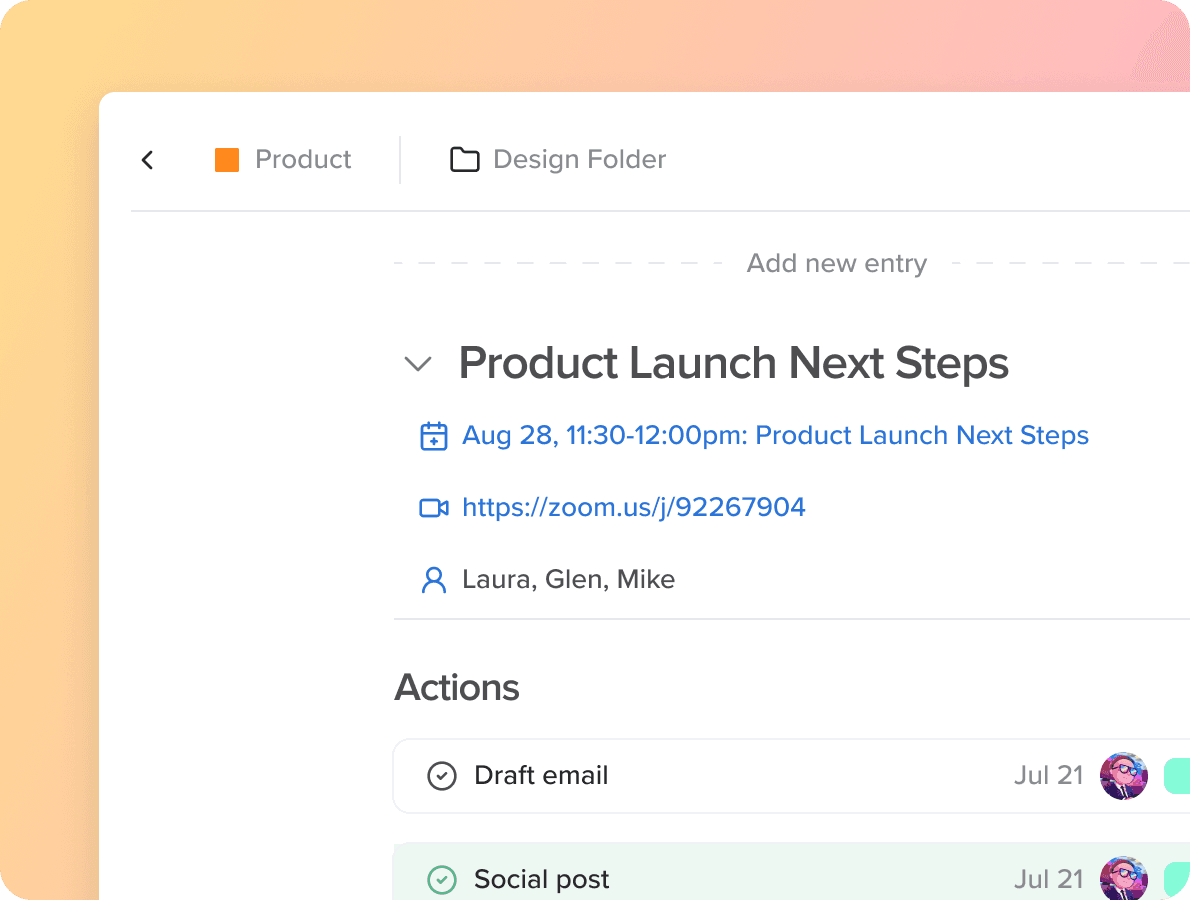Click the Design Folder folder icon

tap(464, 159)
